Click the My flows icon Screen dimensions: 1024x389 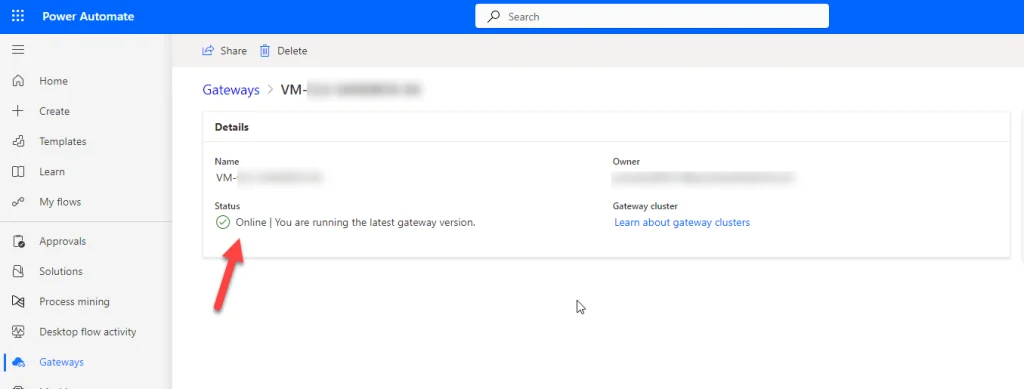(18, 202)
